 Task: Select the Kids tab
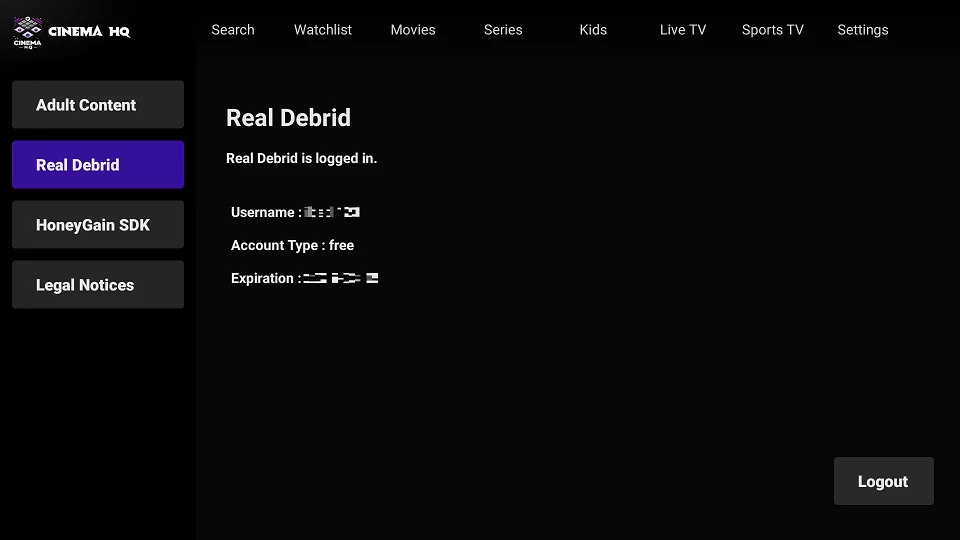[x=593, y=30]
